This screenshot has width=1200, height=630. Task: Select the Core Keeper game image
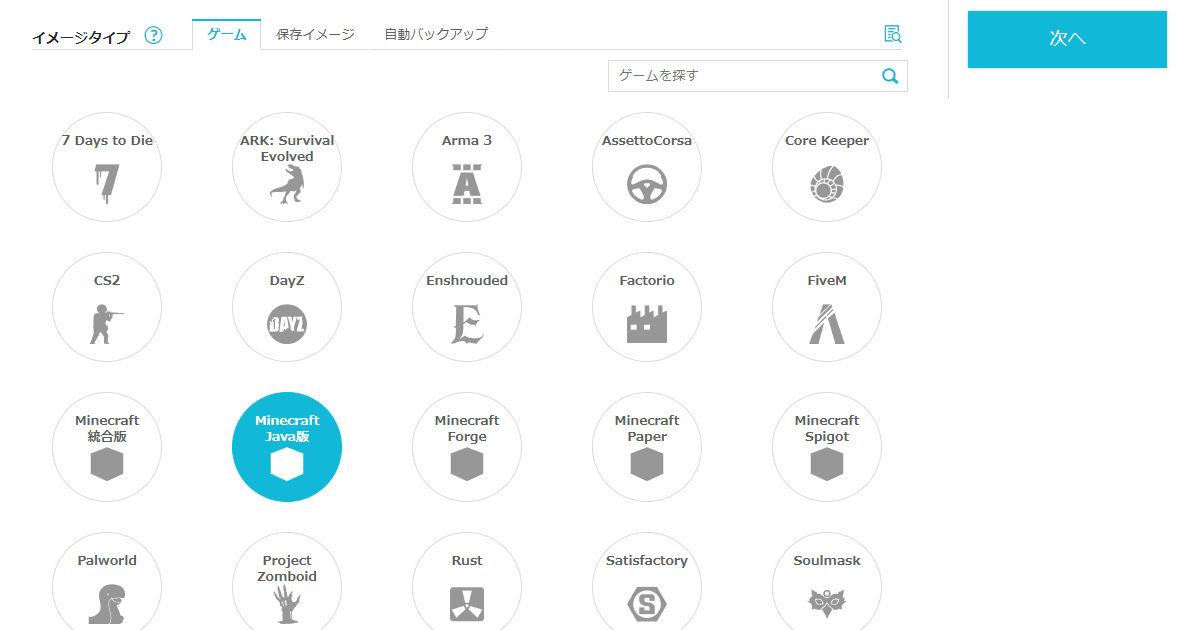tap(827, 167)
